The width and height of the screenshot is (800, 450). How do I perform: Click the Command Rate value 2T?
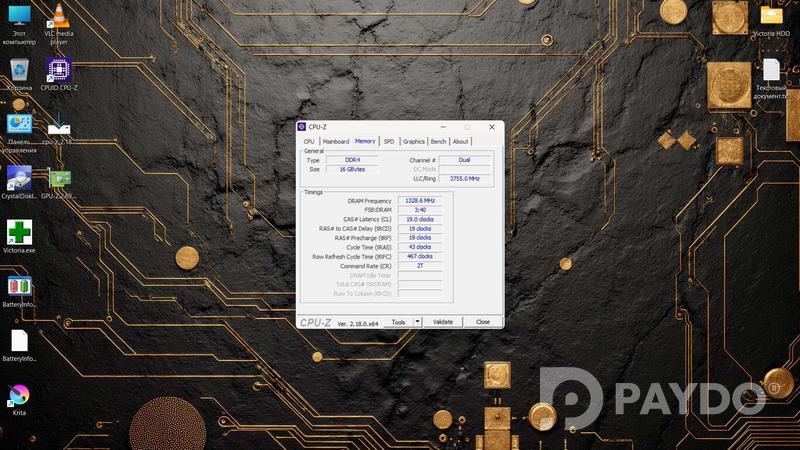(420, 266)
